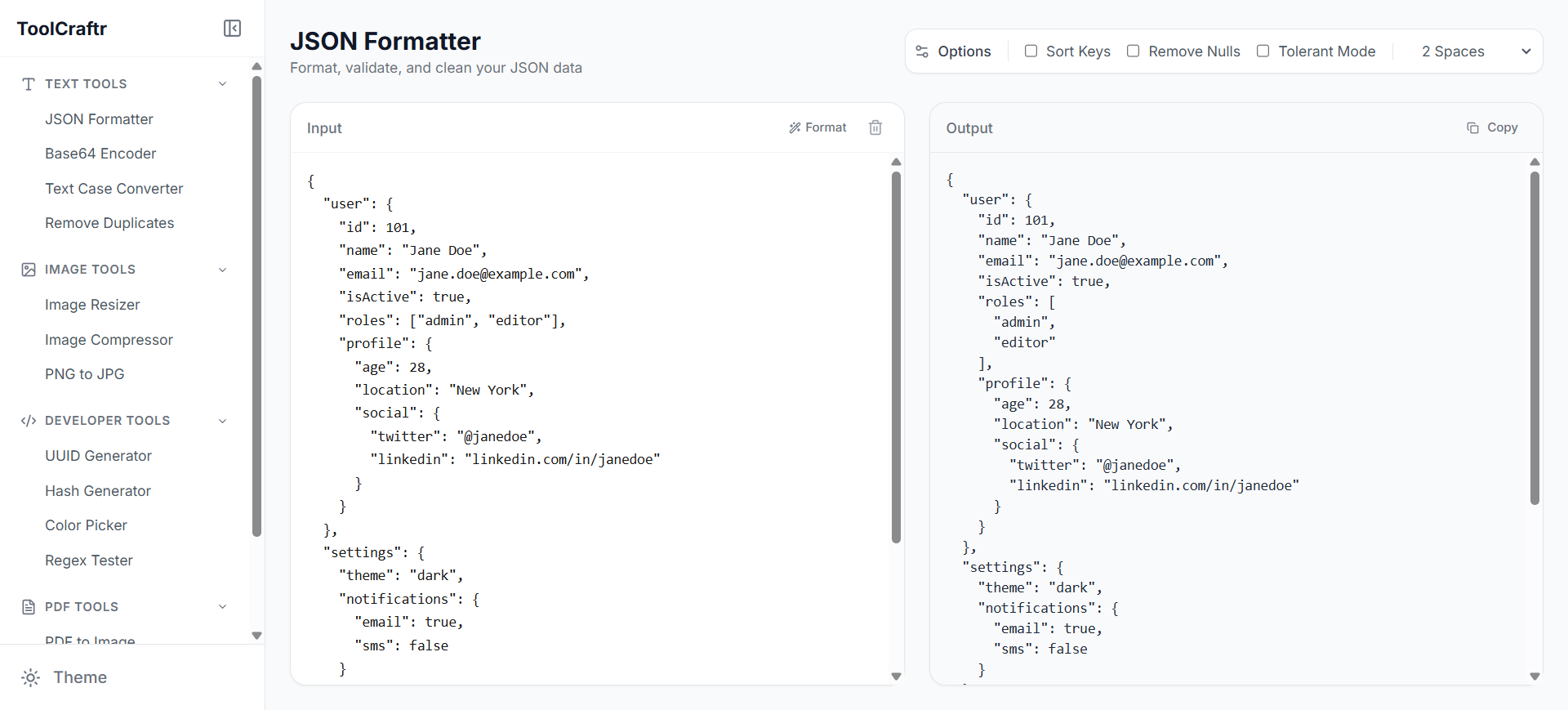Click the Text Tools heading
This screenshot has width=1568, height=710.
tap(86, 84)
